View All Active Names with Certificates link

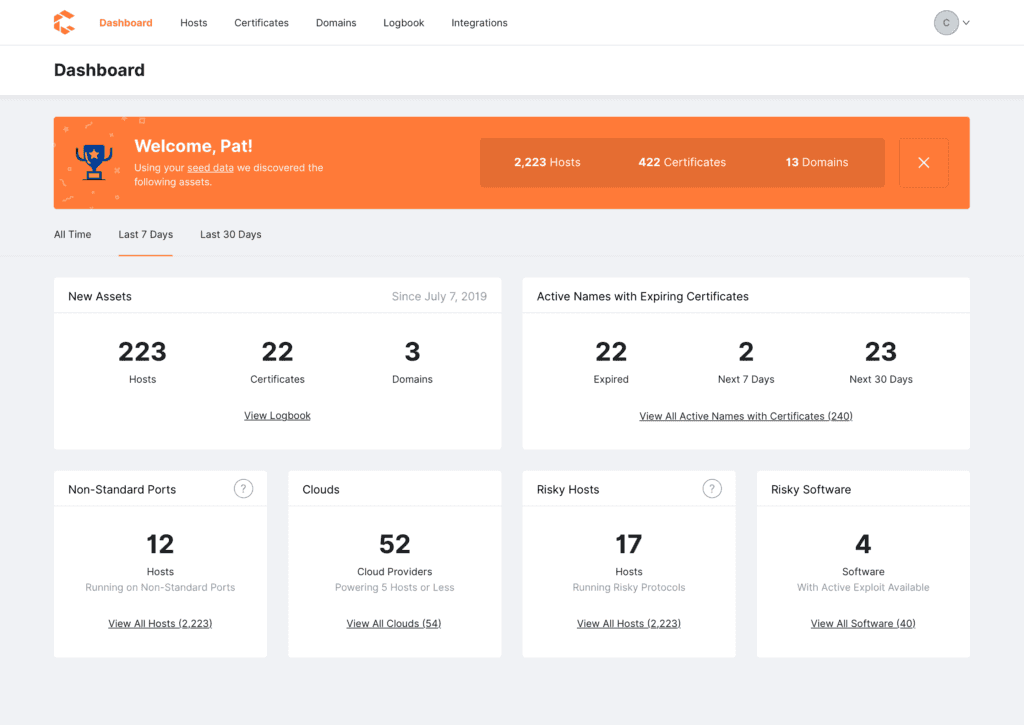pos(746,416)
